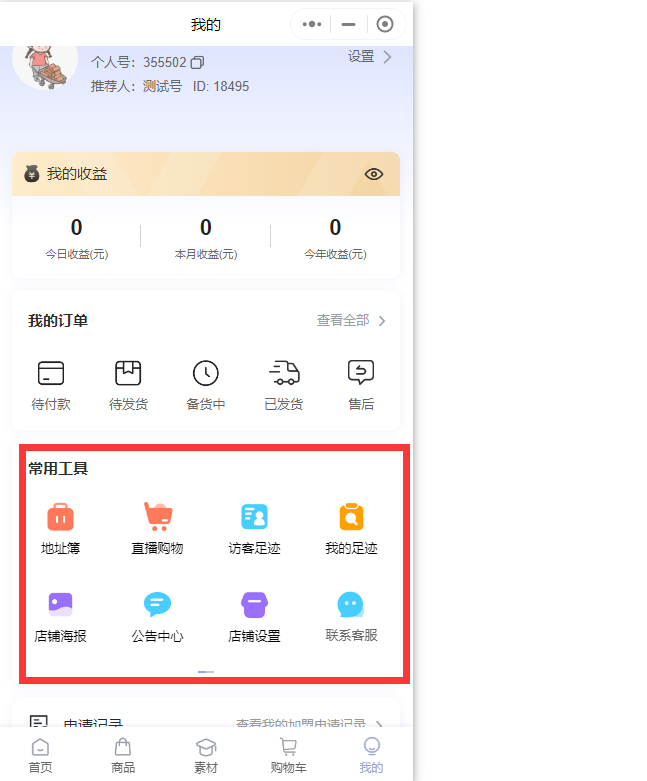View 待付款 pending payment orders
This screenshot has width=647, height=781.
(51, 385)
